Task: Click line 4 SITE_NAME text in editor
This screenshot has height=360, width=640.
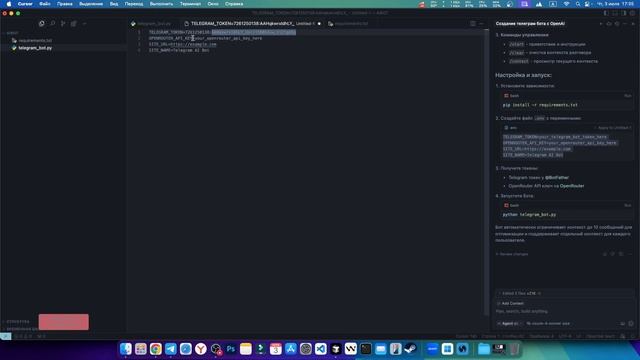Action: [179, 50]
